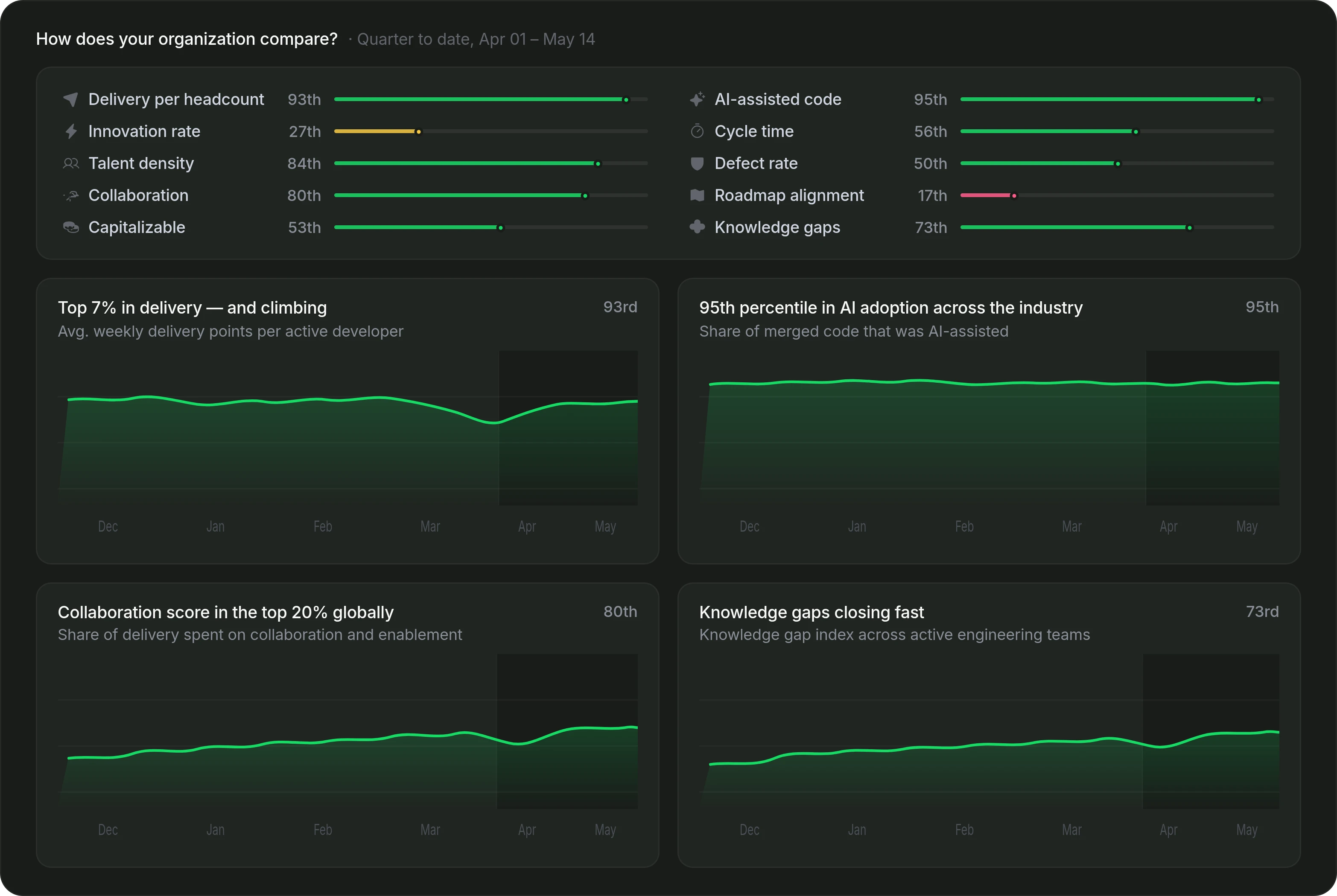This screenshot has height=896, width=1337.
Task: Click the '56th' Cycle time value
Action: pyautogui.click(x=931, y=131)
